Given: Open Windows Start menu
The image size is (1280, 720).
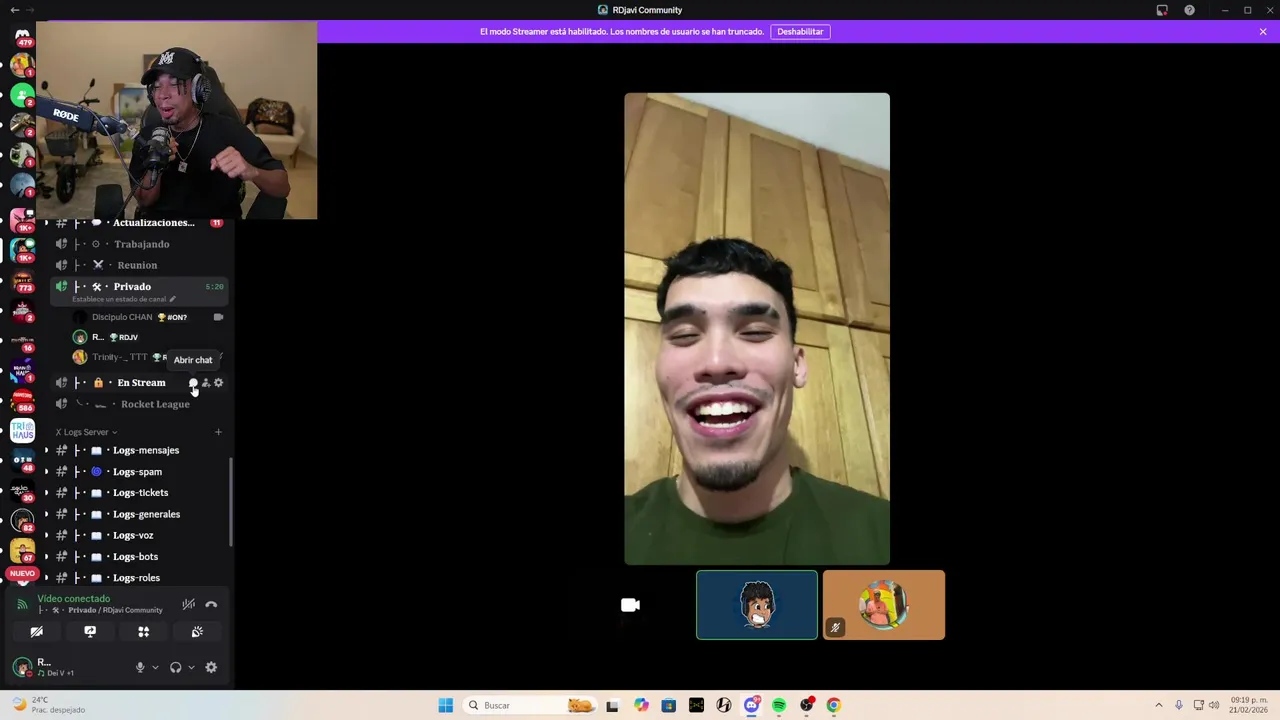Looking at the screenshot, I should coord(446,705).
